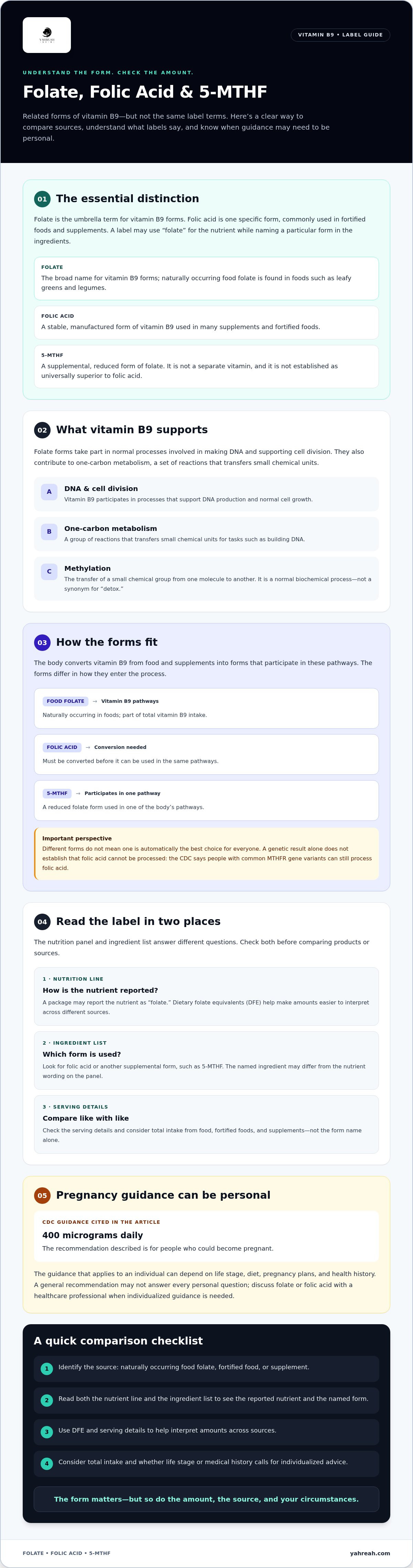Click the FOLIC ACID tag in forms section
Screen dimensions: 413x1568
point(62,748)
